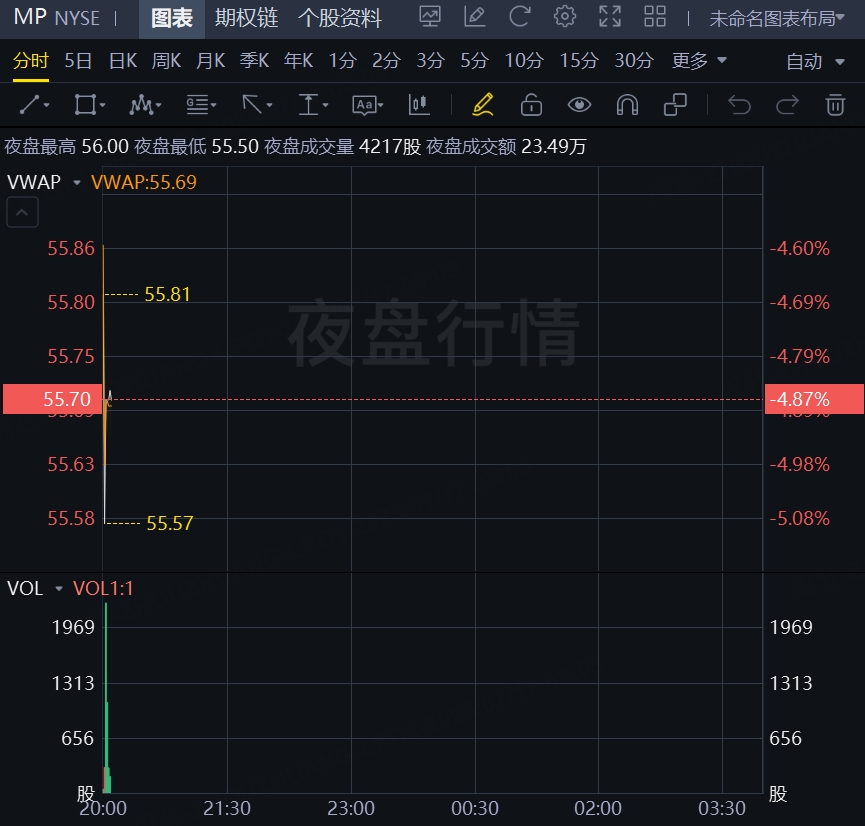Image resolution: width=865 pixels, height=826 pixels.
Task: Toggle drawings visibility with eye icon
Action: (579, 104)
